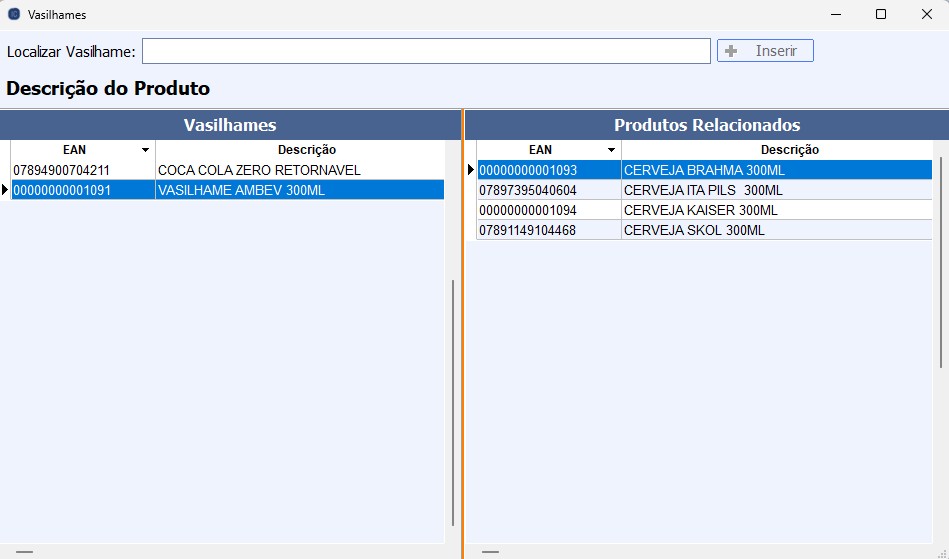Viewport: 949px width, 559px height.
Task: Click the Produtos Relacionados panel title bar
Action: 707,125
